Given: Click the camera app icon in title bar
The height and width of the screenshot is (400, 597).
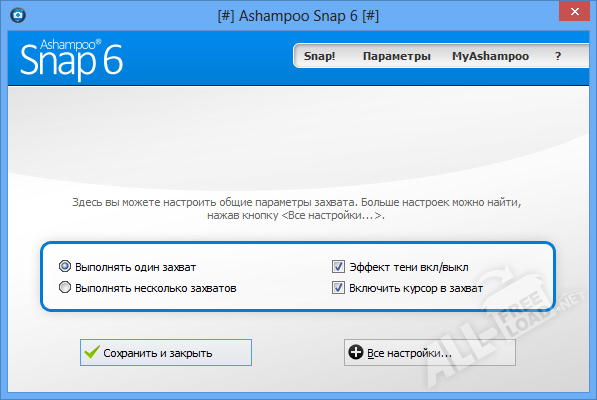Looking at the screenshot, I should coord(18,16).
